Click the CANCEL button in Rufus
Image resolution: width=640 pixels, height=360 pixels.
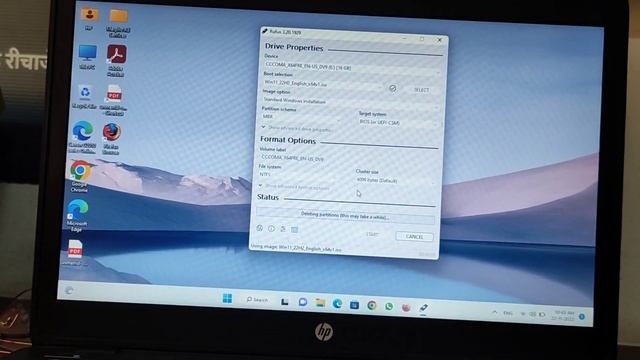[x=414, y=237]
